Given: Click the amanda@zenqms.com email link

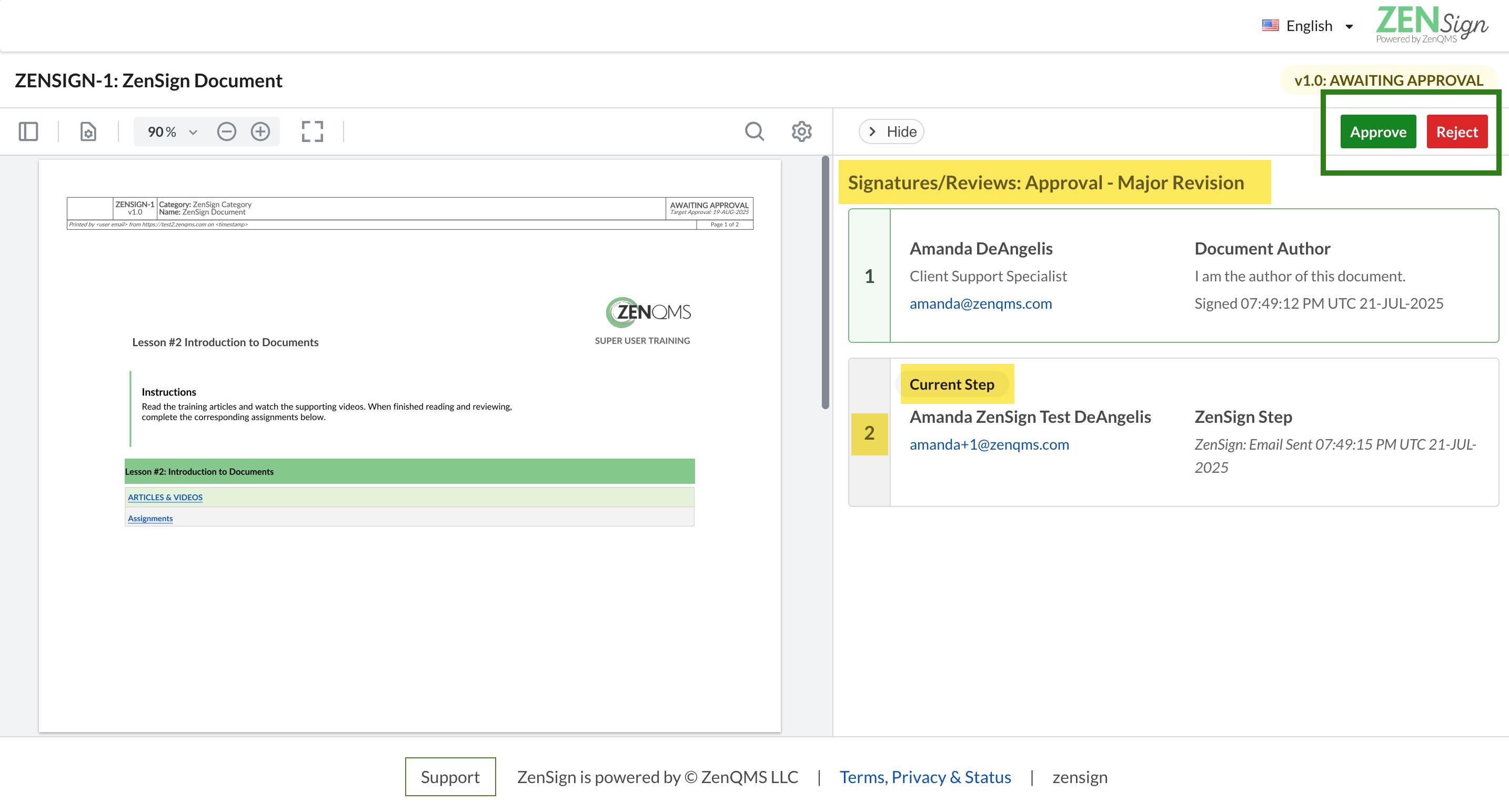Looking at the screenshot, I should [x=980, y=303].
